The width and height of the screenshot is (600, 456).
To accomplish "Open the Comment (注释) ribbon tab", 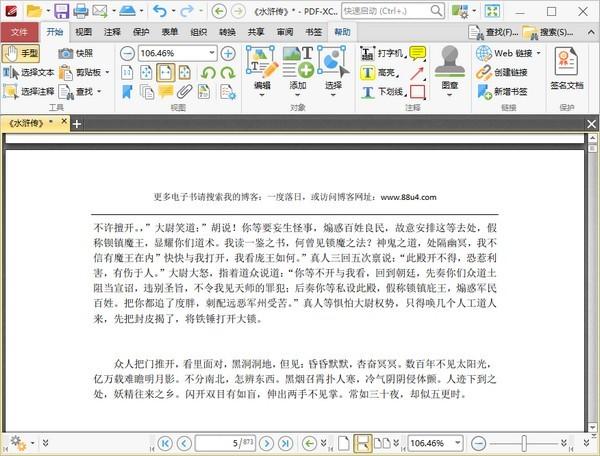I will (111, 31).
